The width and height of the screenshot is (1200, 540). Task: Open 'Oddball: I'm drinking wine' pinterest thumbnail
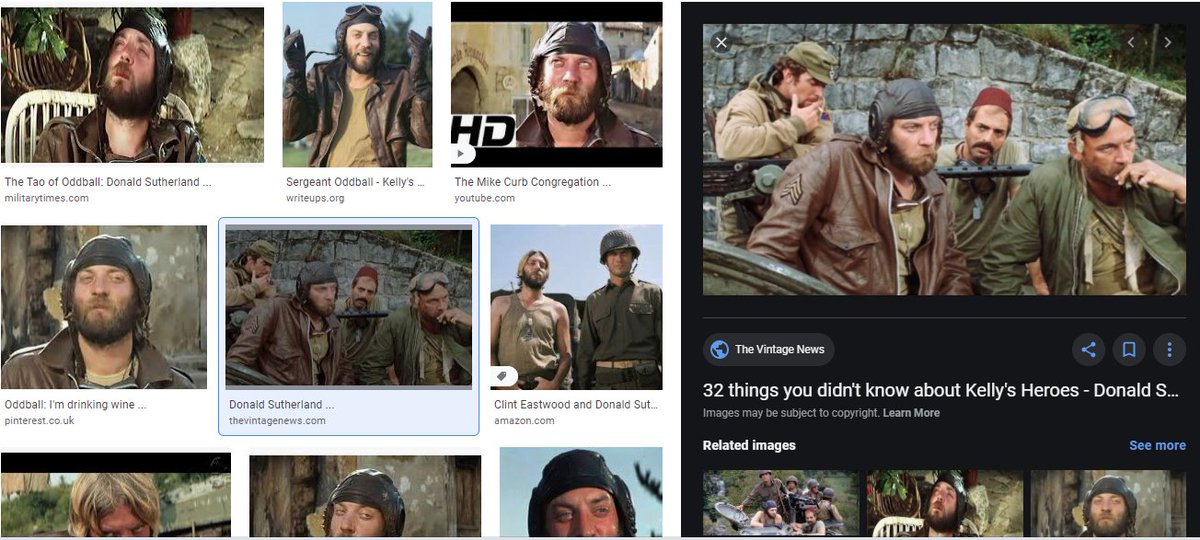[x=104, y=307]
